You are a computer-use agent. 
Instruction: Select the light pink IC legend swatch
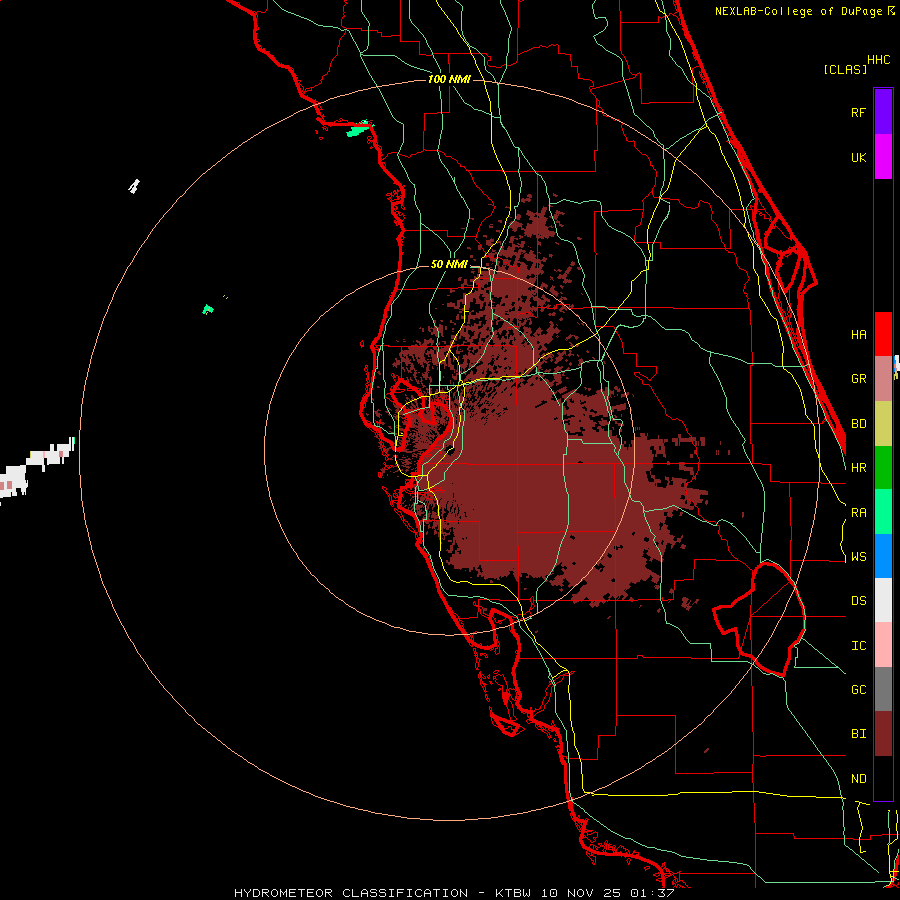coord(883,645)
